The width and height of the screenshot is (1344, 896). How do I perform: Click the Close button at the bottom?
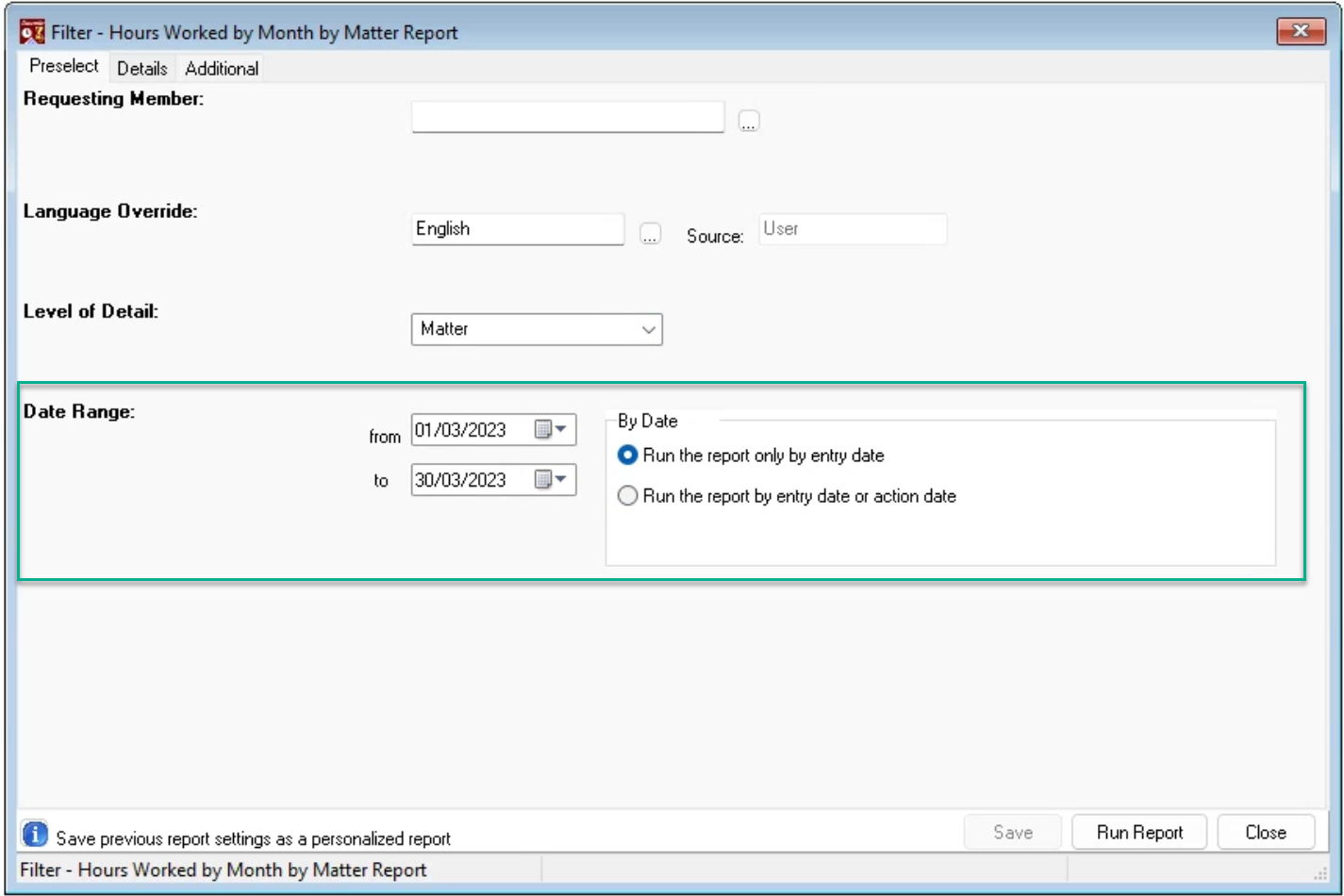pos(1265,833)
